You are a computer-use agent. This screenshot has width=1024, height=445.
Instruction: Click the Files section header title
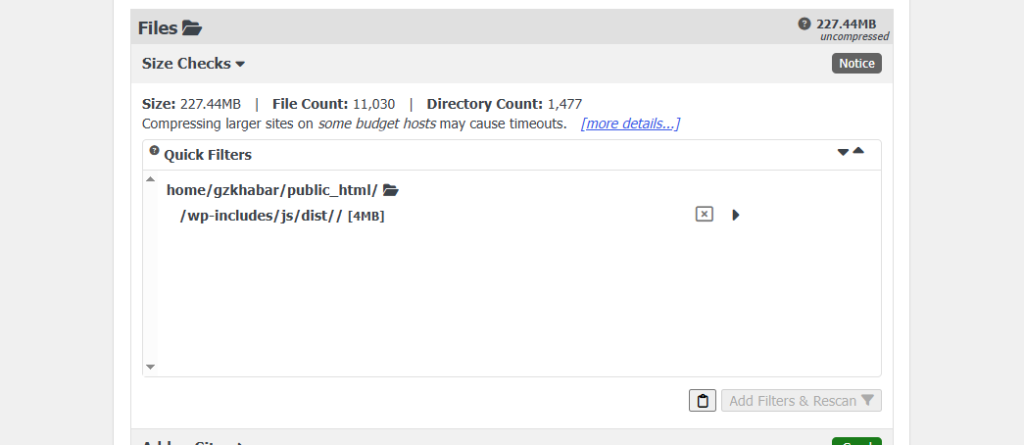(157, 28)
